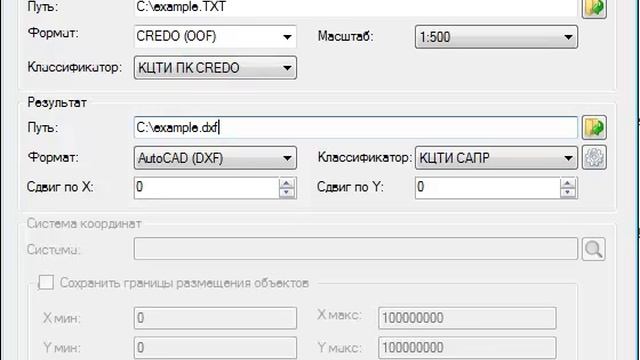The image size is (640, 360).
Task: Click the result path field C:\example.dxf
Action: point(356,128)
